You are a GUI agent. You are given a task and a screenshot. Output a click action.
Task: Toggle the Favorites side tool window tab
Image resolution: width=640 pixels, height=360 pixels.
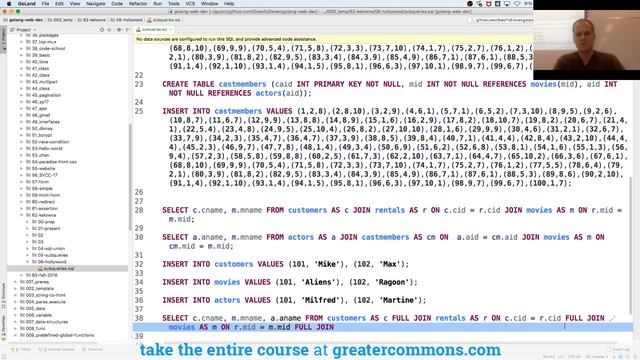pyautogui.click(x=4, y=327)
